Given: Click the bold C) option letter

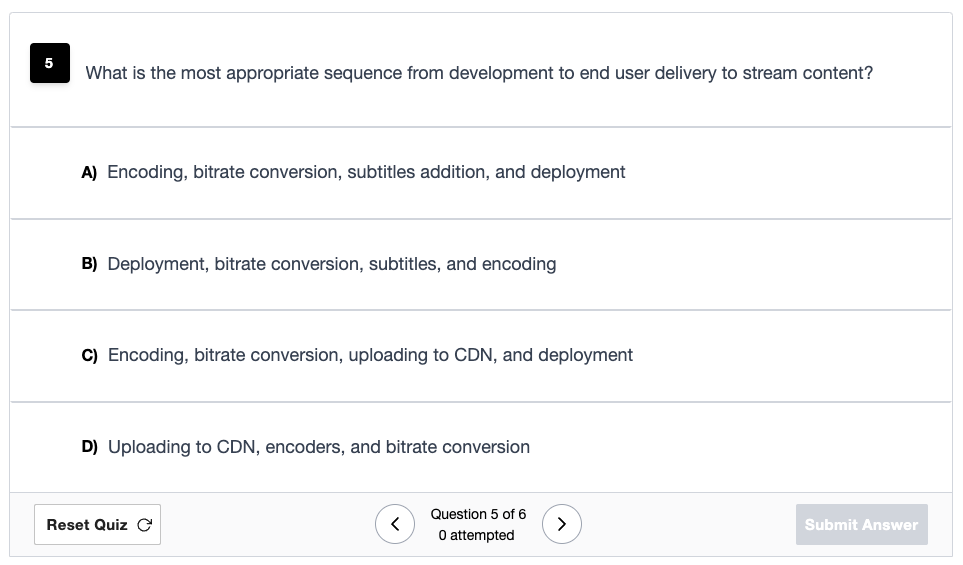Looking at the screenshot, I should click(90, 356).
